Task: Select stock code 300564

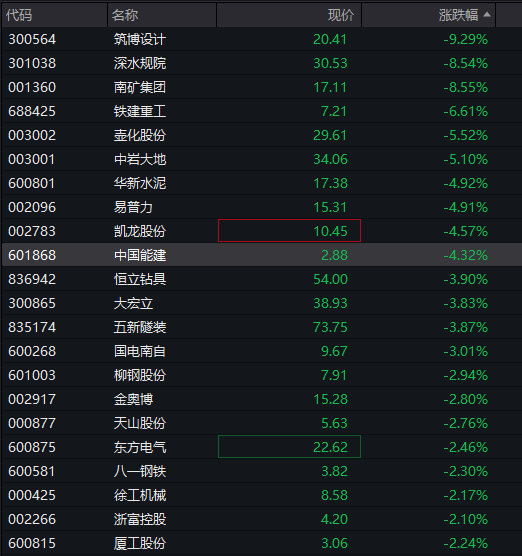Action: 32,39
